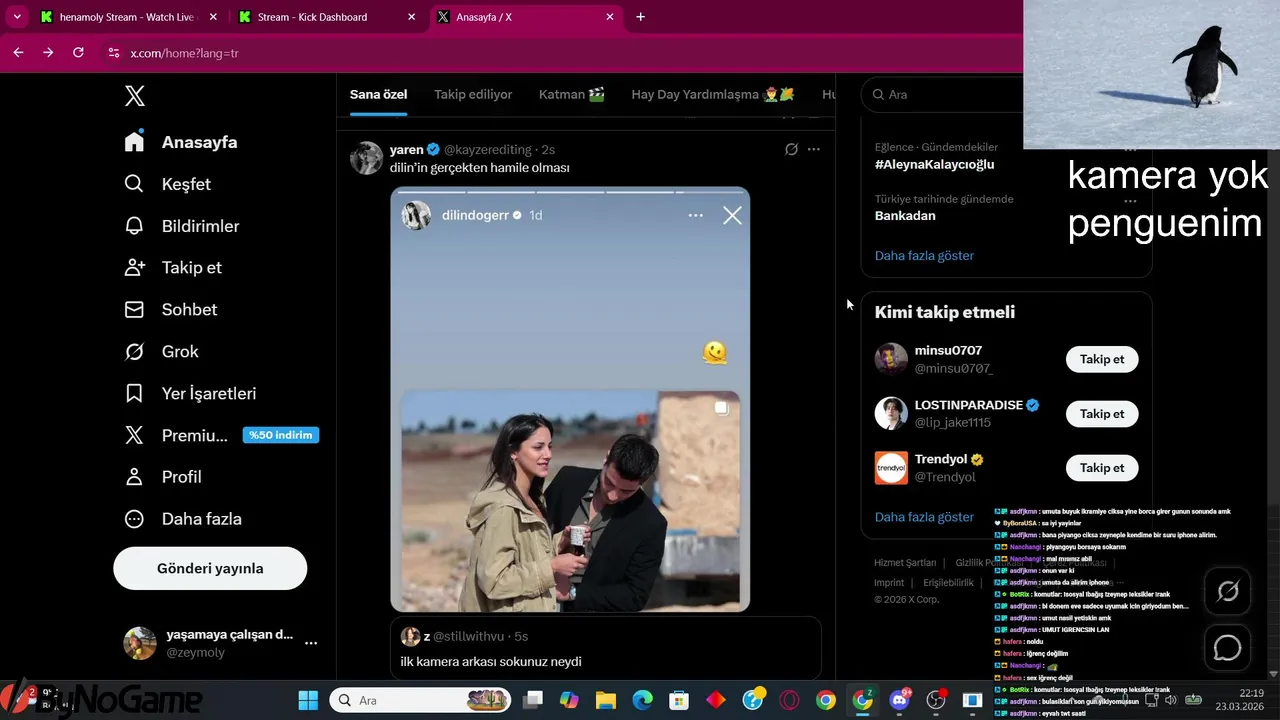Image resolution: width=1280 pixels, height=720 pixels.
Task: Open Erişilebilirlik footer link
Action: pos(948,582)
